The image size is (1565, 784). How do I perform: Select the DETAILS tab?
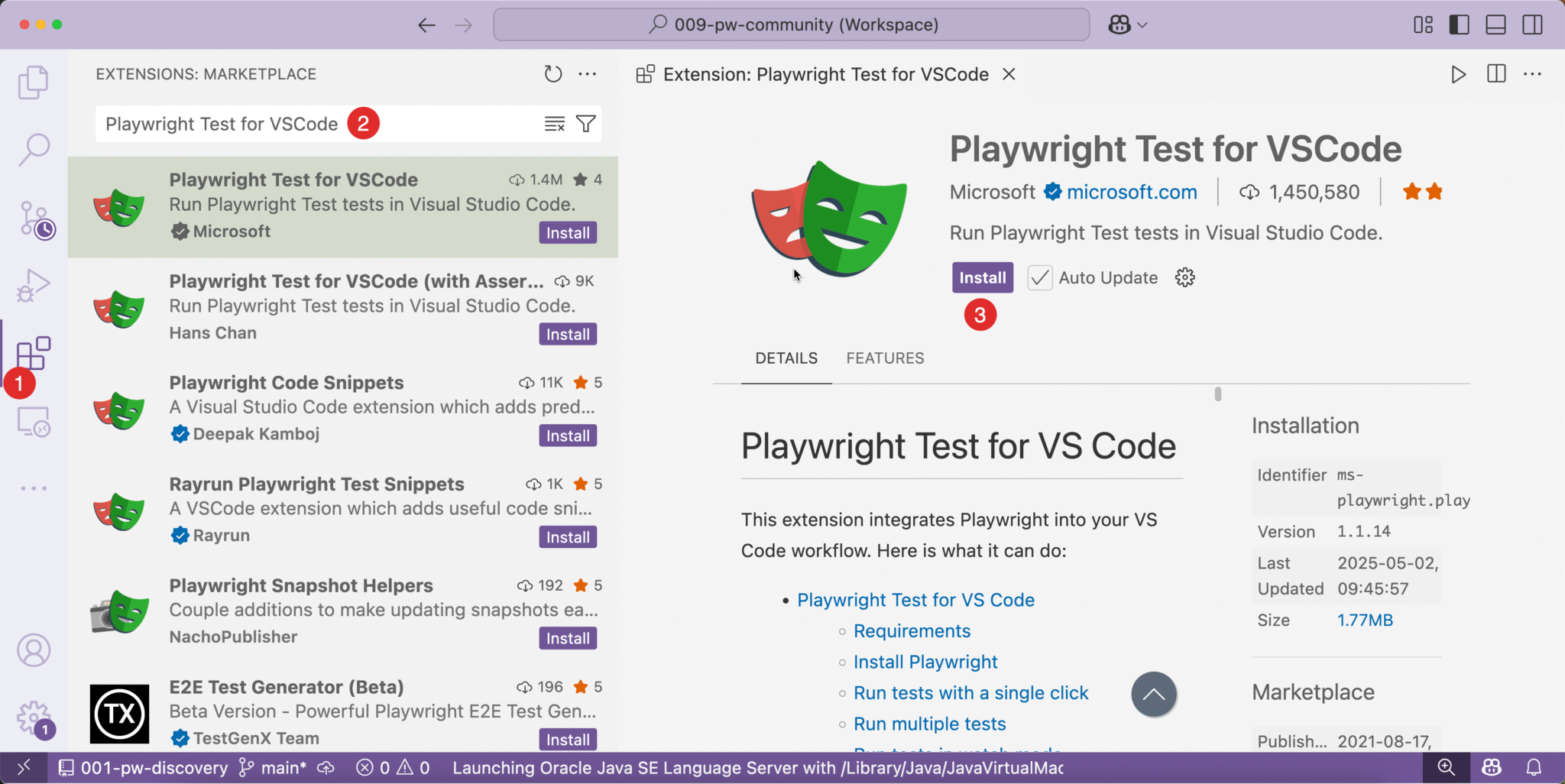tap(786, 358)
